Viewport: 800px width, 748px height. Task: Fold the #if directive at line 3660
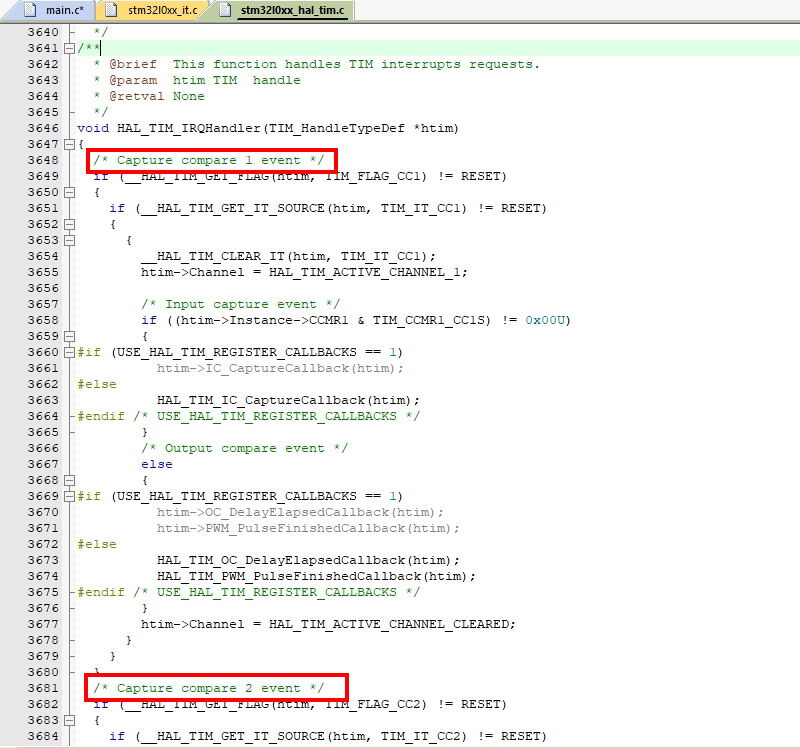pos(68,352)
